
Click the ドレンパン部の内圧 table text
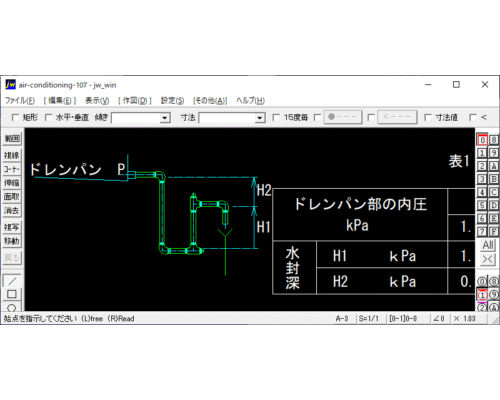pyautogui.click(x=360, y=204)
